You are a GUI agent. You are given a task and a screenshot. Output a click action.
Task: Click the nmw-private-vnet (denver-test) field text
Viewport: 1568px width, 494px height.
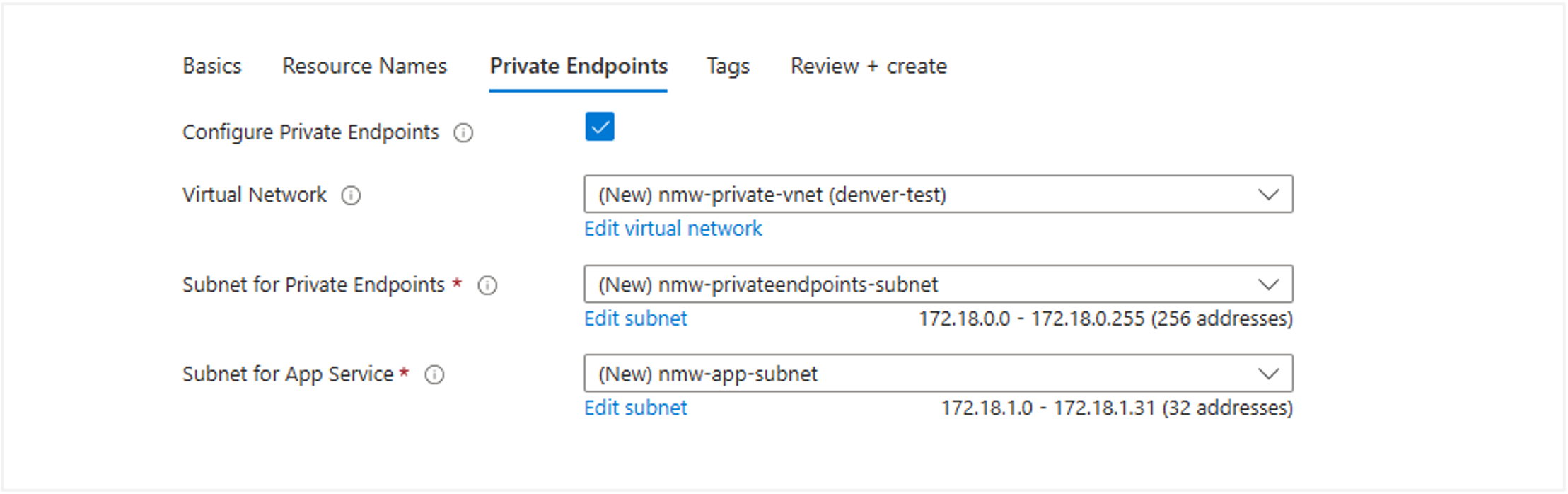click(772, 195)
